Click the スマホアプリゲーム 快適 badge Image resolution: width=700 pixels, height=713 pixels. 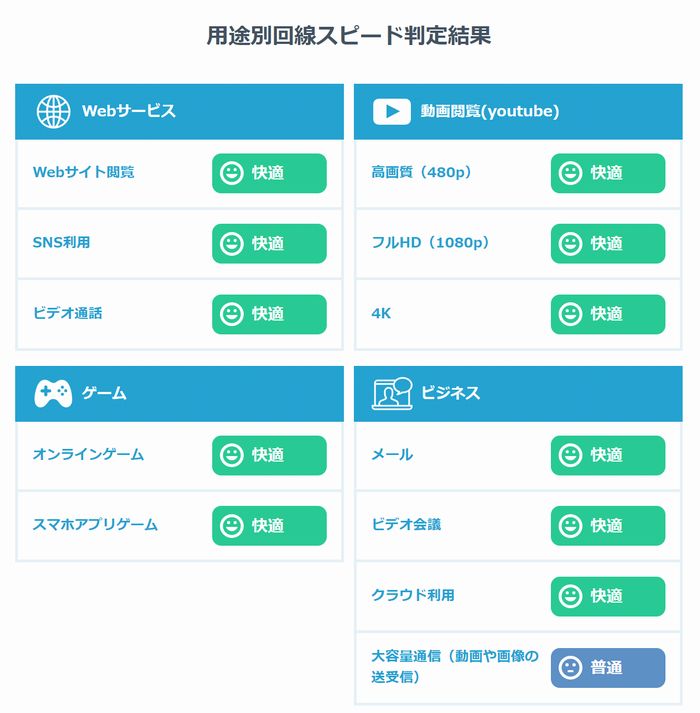pos(269,526)
